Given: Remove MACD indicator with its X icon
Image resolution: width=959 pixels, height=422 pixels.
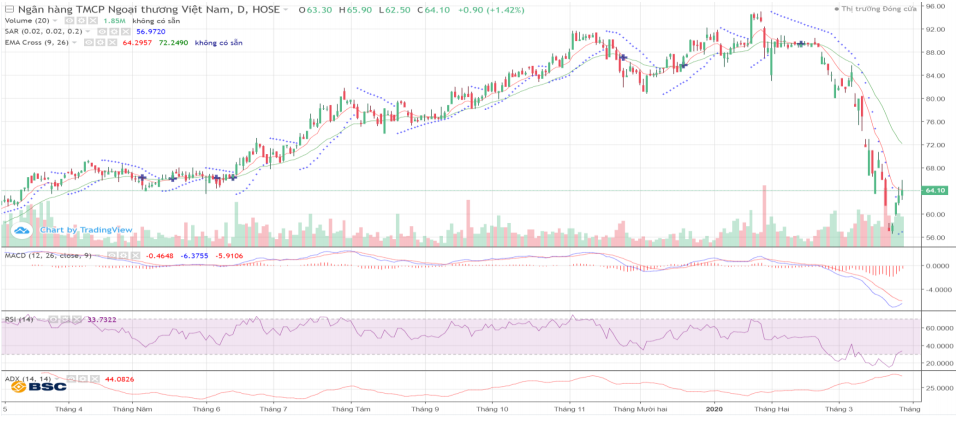Looking at the screenshot, I should click(136, 256).
